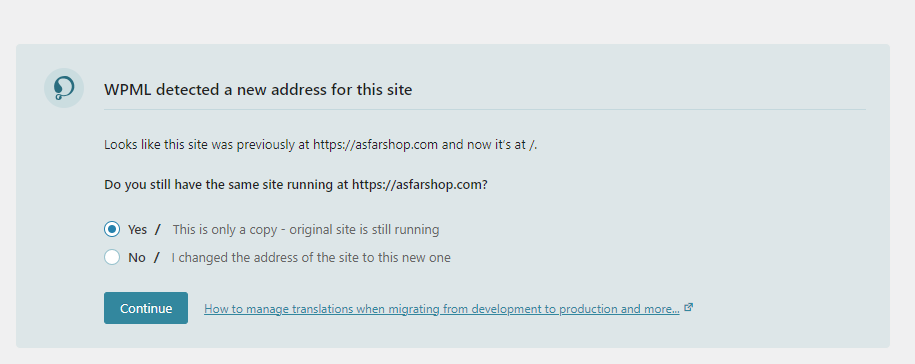Click the divider line under the heading
Screen dimensions: 915x364
coord(485,109)
